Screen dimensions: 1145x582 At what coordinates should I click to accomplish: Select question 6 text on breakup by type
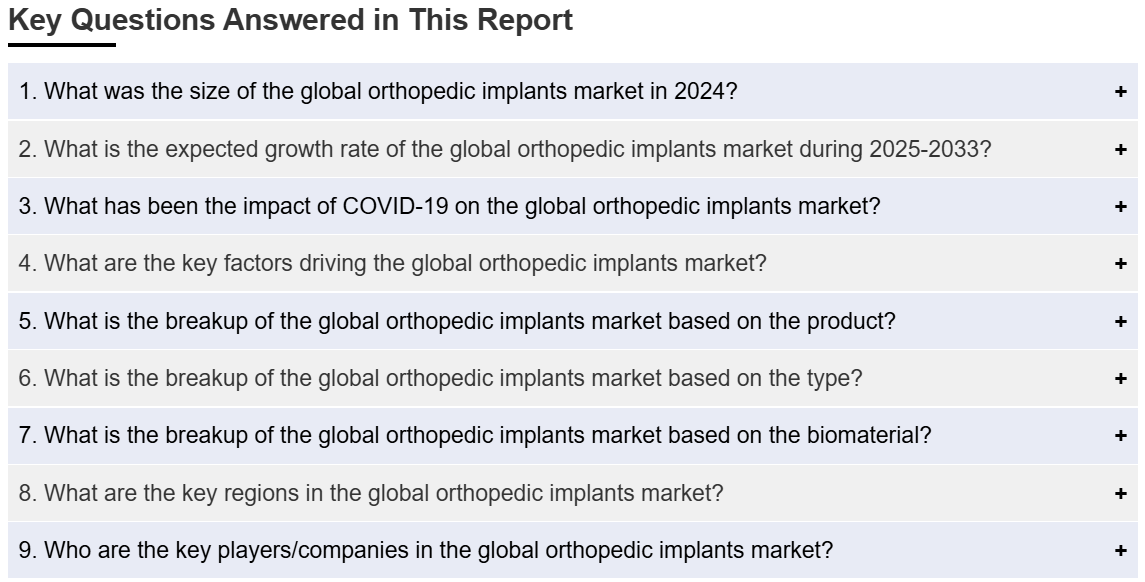click(x=440, y=379)
